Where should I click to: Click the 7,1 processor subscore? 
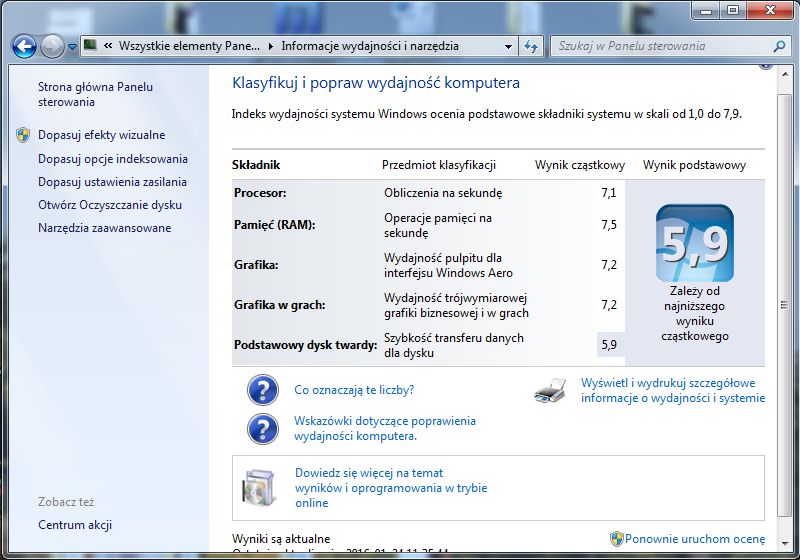pos(609,193)
